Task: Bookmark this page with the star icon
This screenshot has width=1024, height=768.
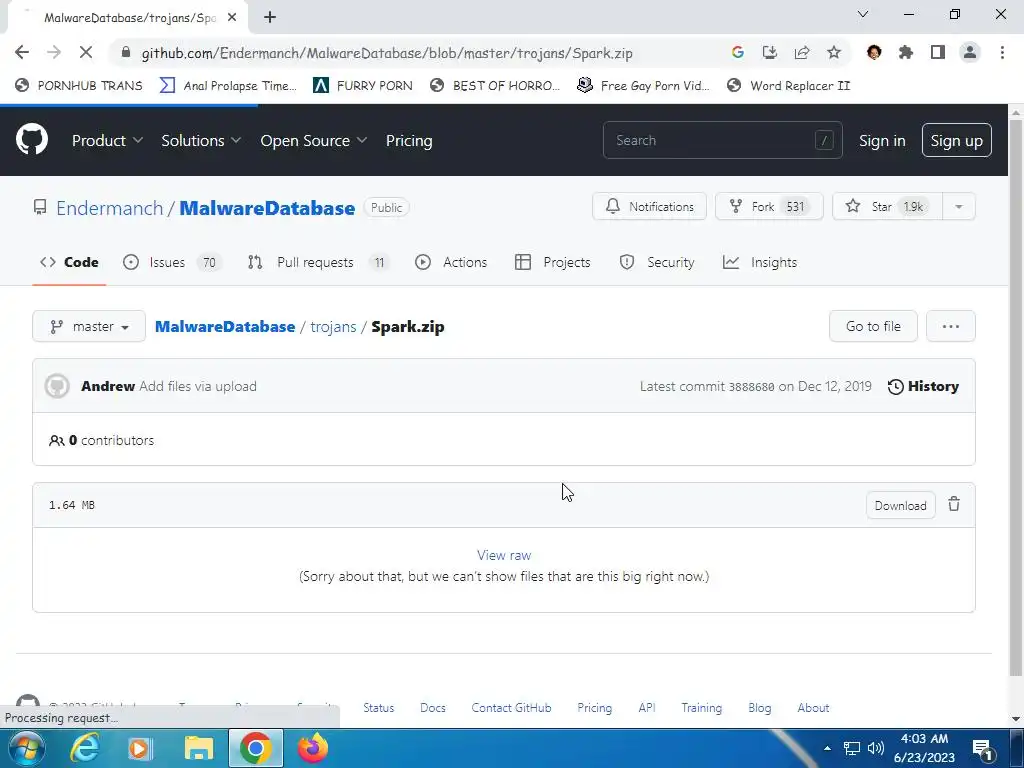Action: pos(834,53)
